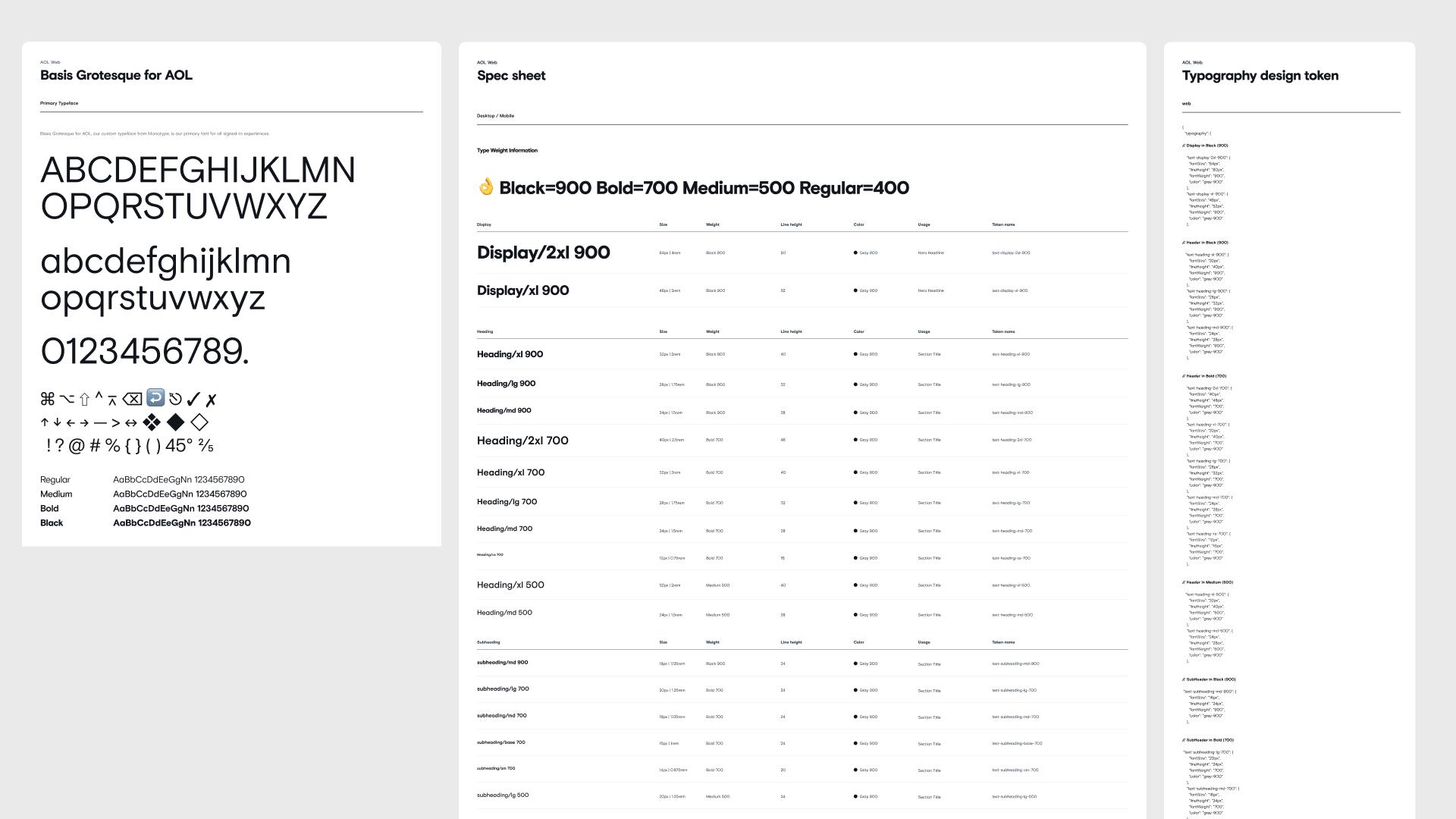Click the four-diamond cluster glyph

click(152, 422)
